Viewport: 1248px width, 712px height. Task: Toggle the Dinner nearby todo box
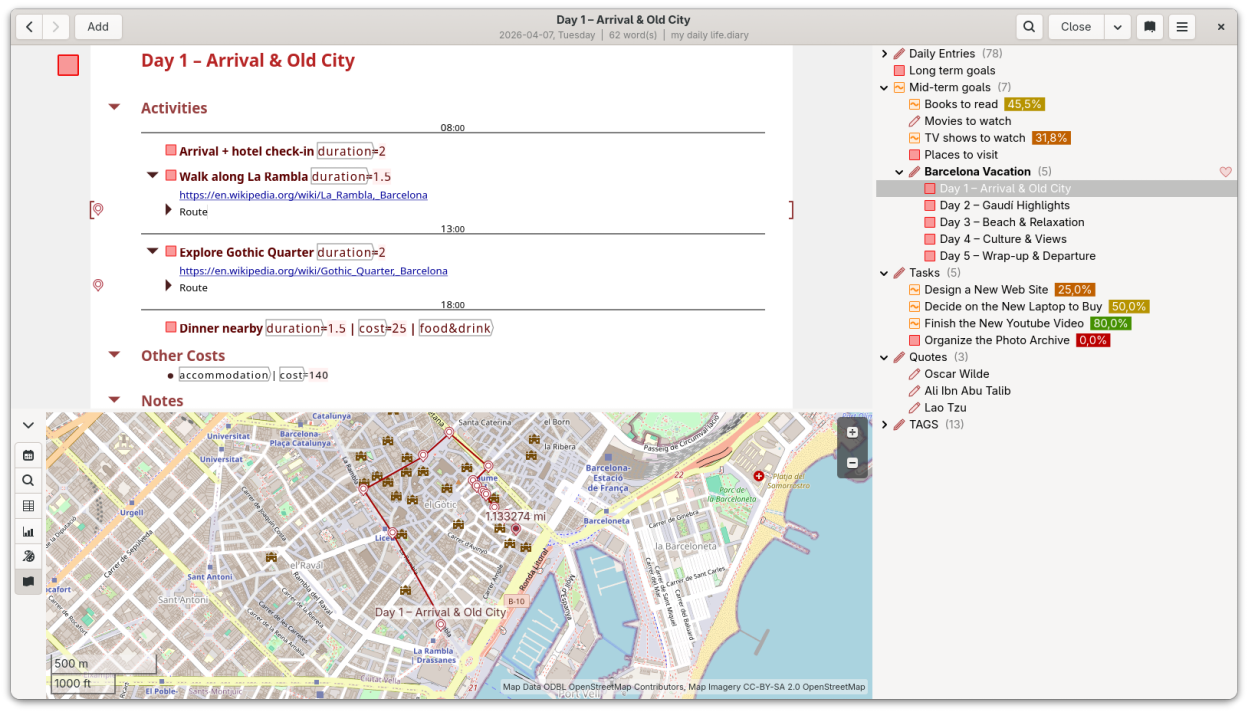coord(171,327)
